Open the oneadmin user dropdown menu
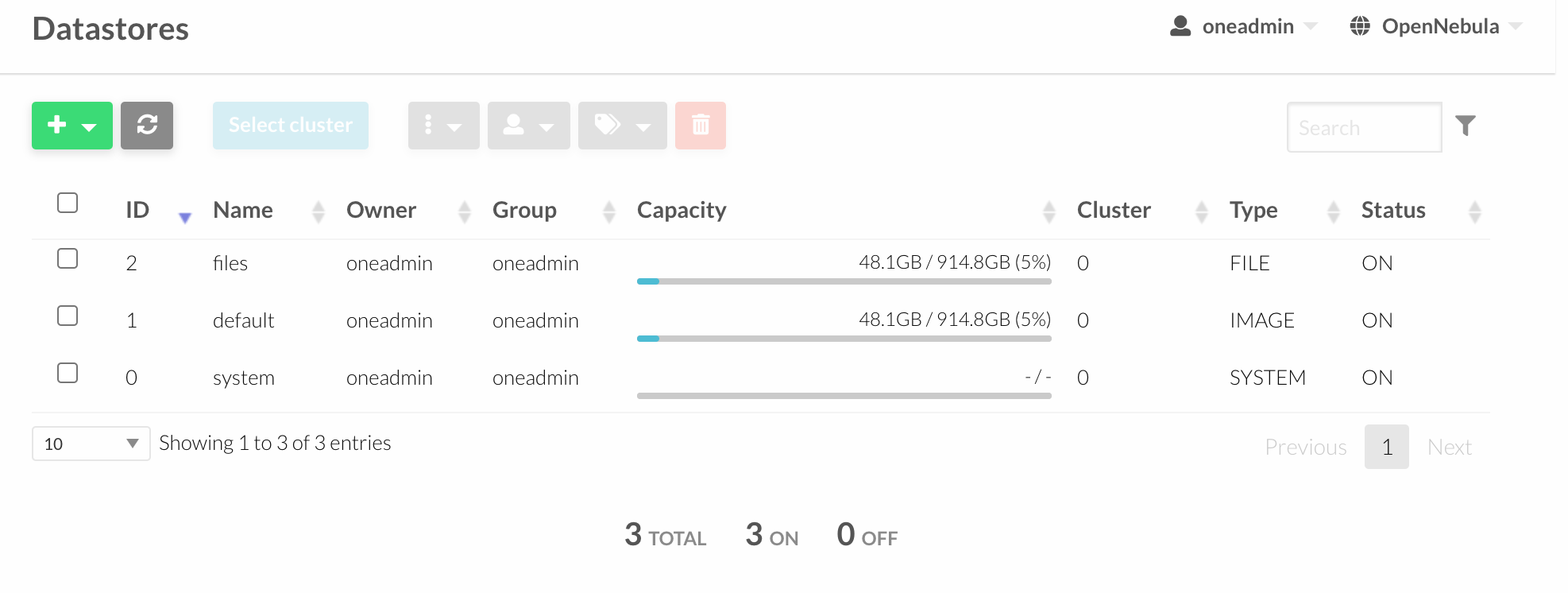The height and width of the screenshot is (593, 1568). coord(1246,25)
